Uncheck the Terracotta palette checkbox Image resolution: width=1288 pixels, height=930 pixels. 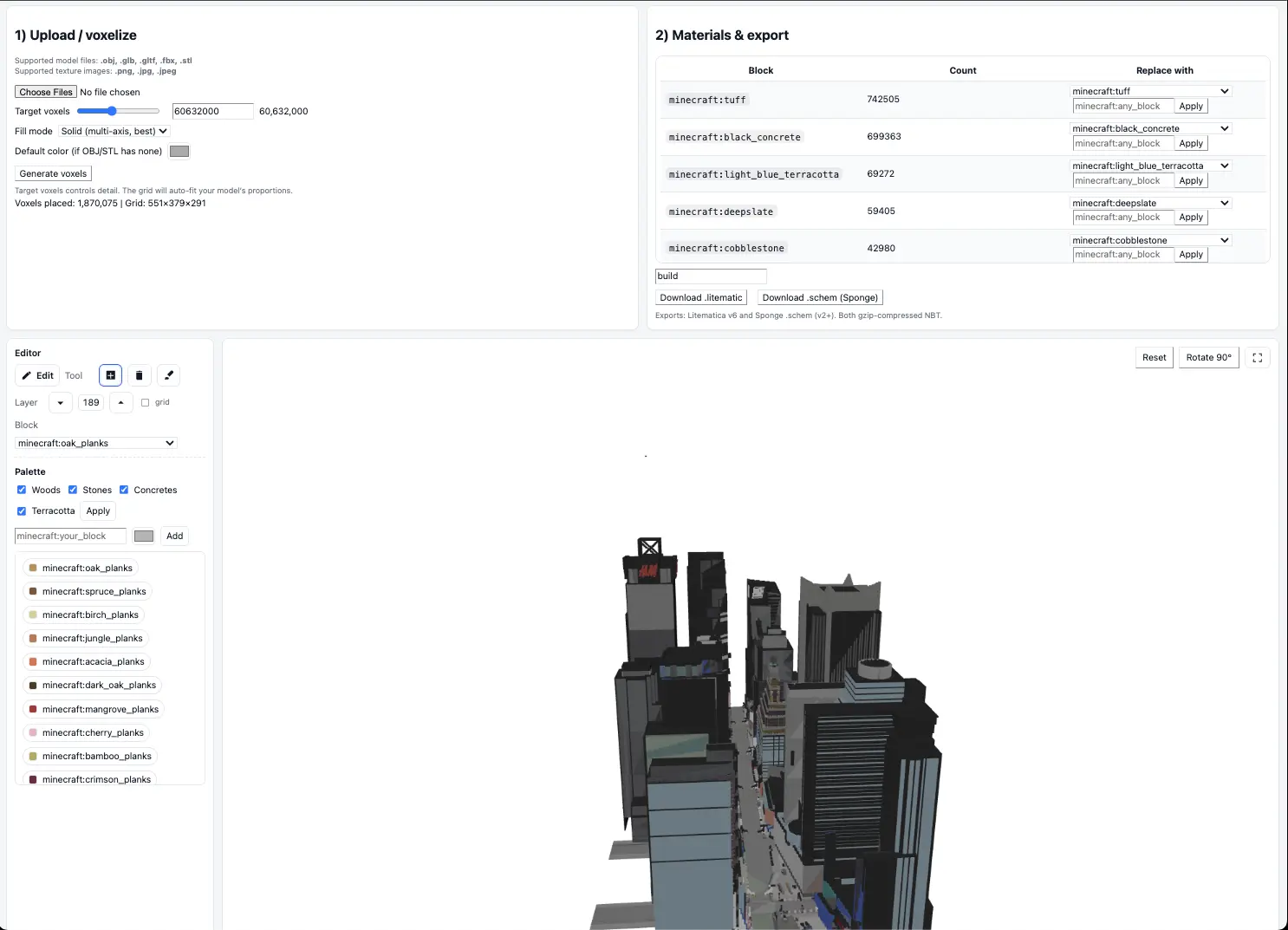coord(22,511)
